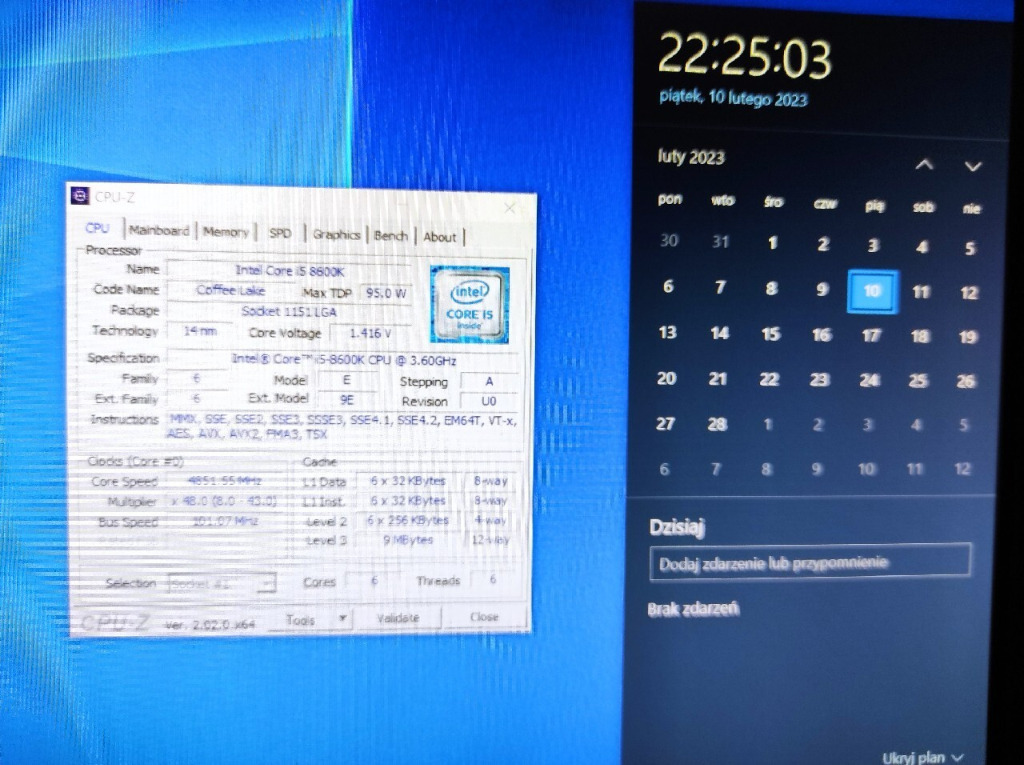The image size is (1024, 765).
Task: Select February 22 in the calendar
Action: [769, 380]
